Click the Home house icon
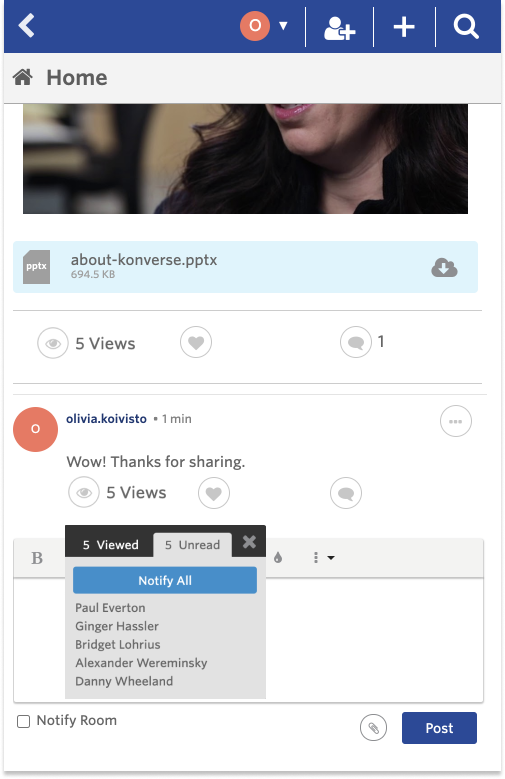The height and width of the screenshot is (779, 505). coord(23,78)
